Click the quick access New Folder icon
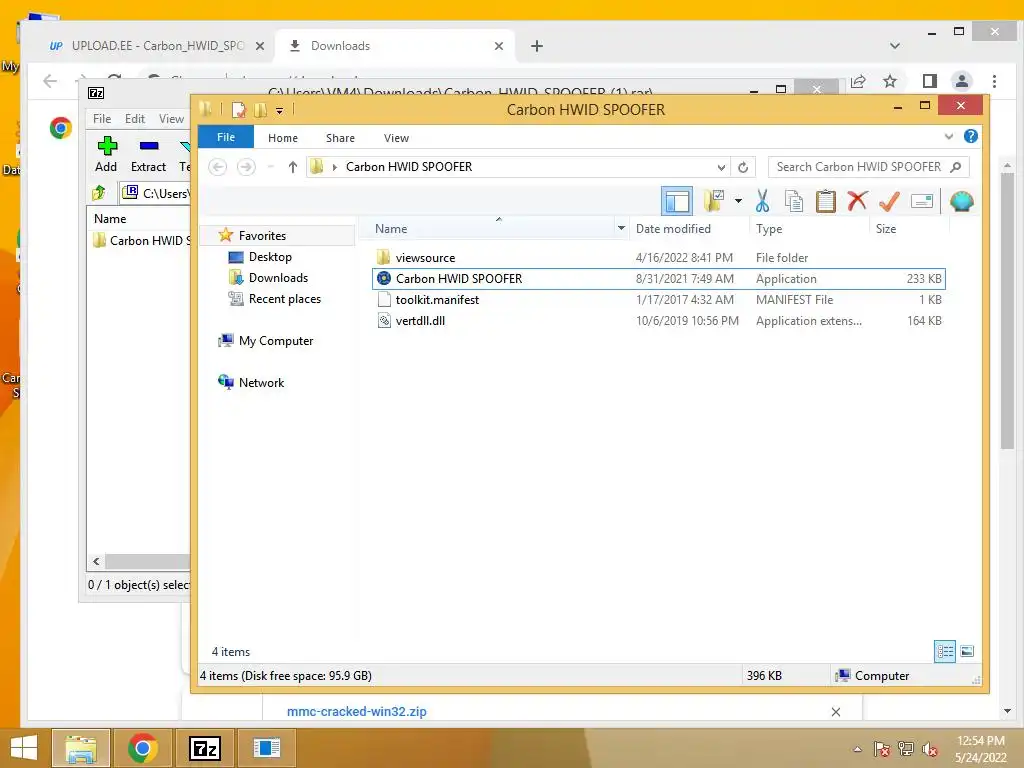 (x=261, y=110)
